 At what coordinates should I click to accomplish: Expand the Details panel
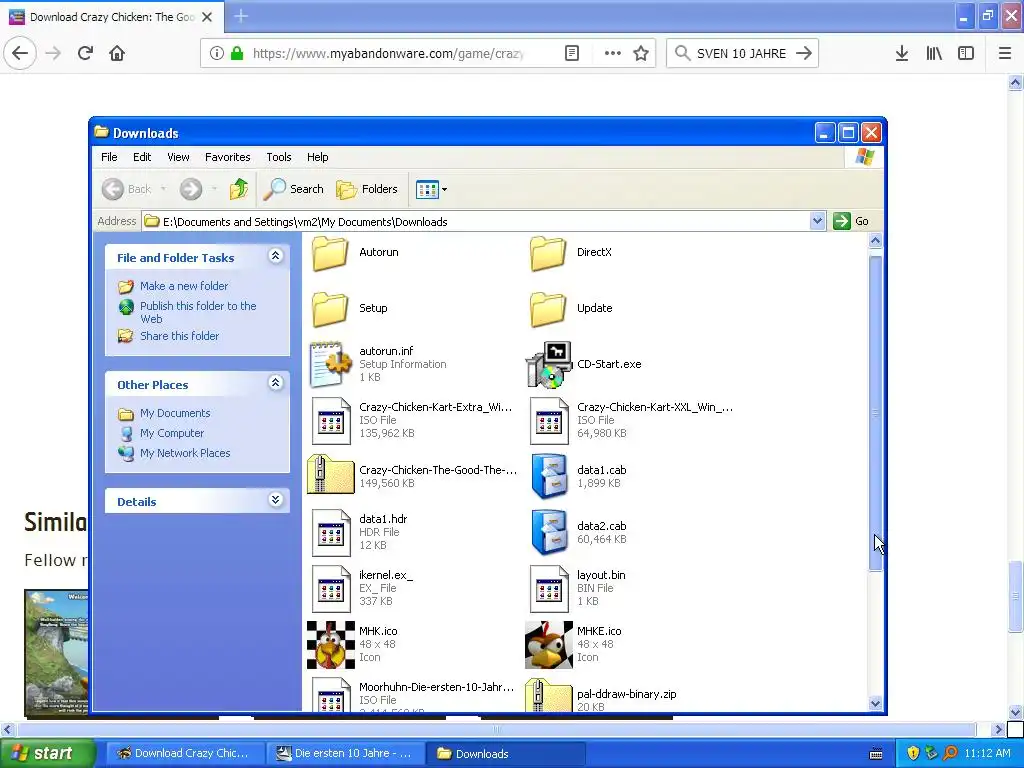(x=276, y=500)
